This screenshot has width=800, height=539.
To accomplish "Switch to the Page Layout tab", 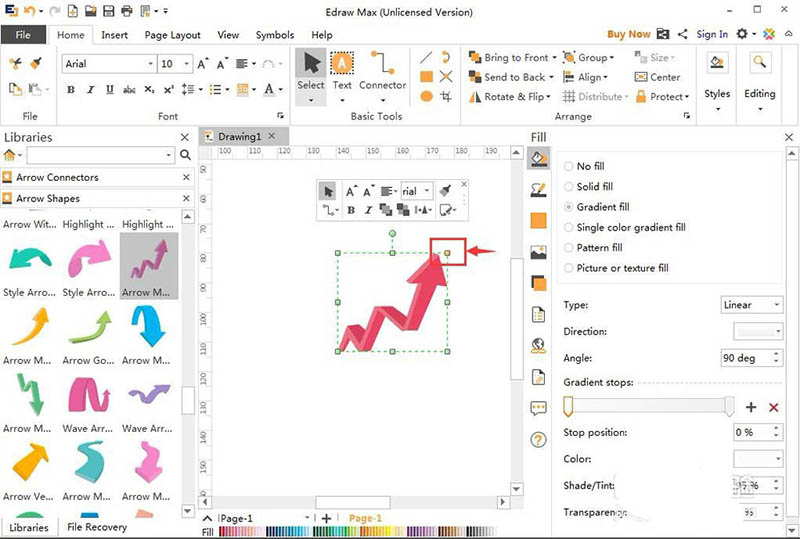I will [x=172, y=35].
